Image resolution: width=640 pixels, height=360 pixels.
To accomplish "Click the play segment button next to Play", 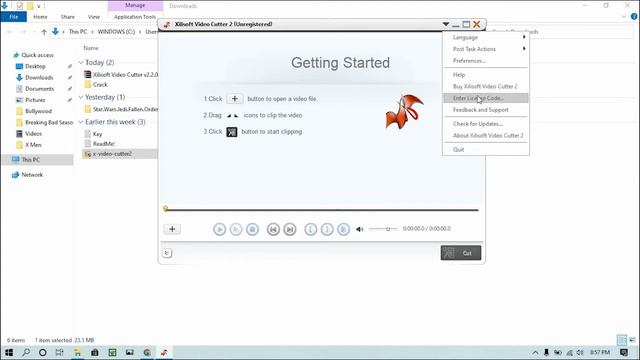I will (x=236, y=229).
